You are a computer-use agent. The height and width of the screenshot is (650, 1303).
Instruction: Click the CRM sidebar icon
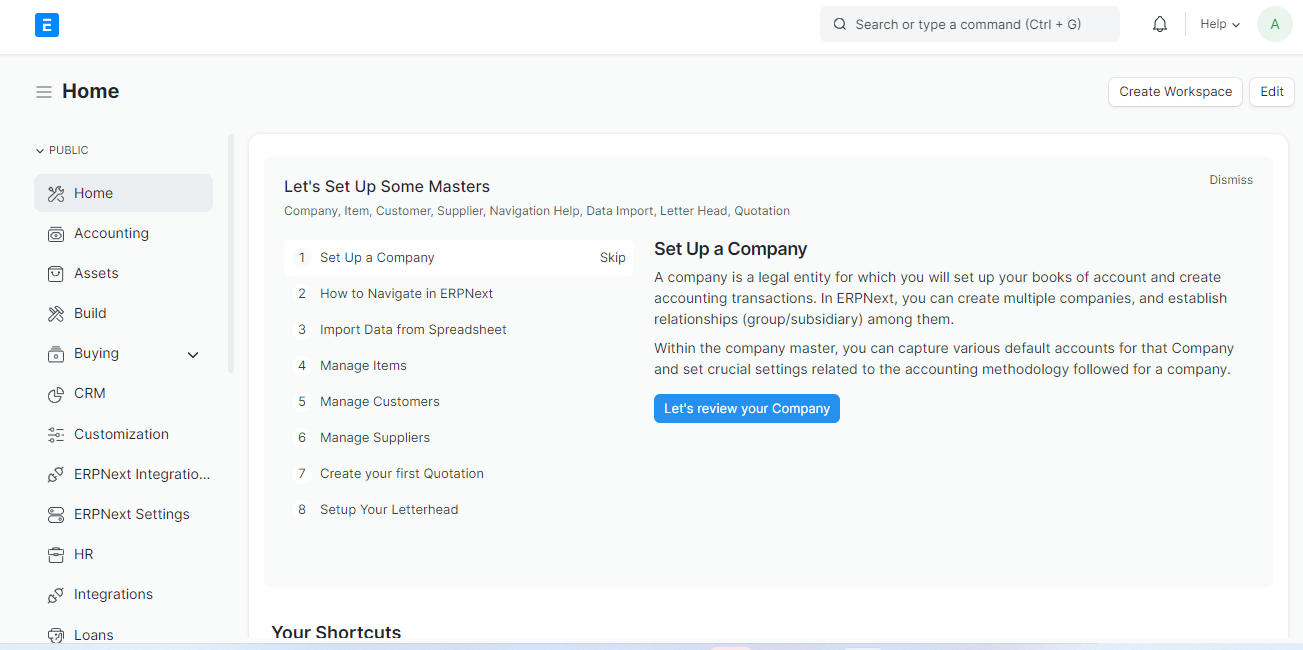[x=56, y=394]
